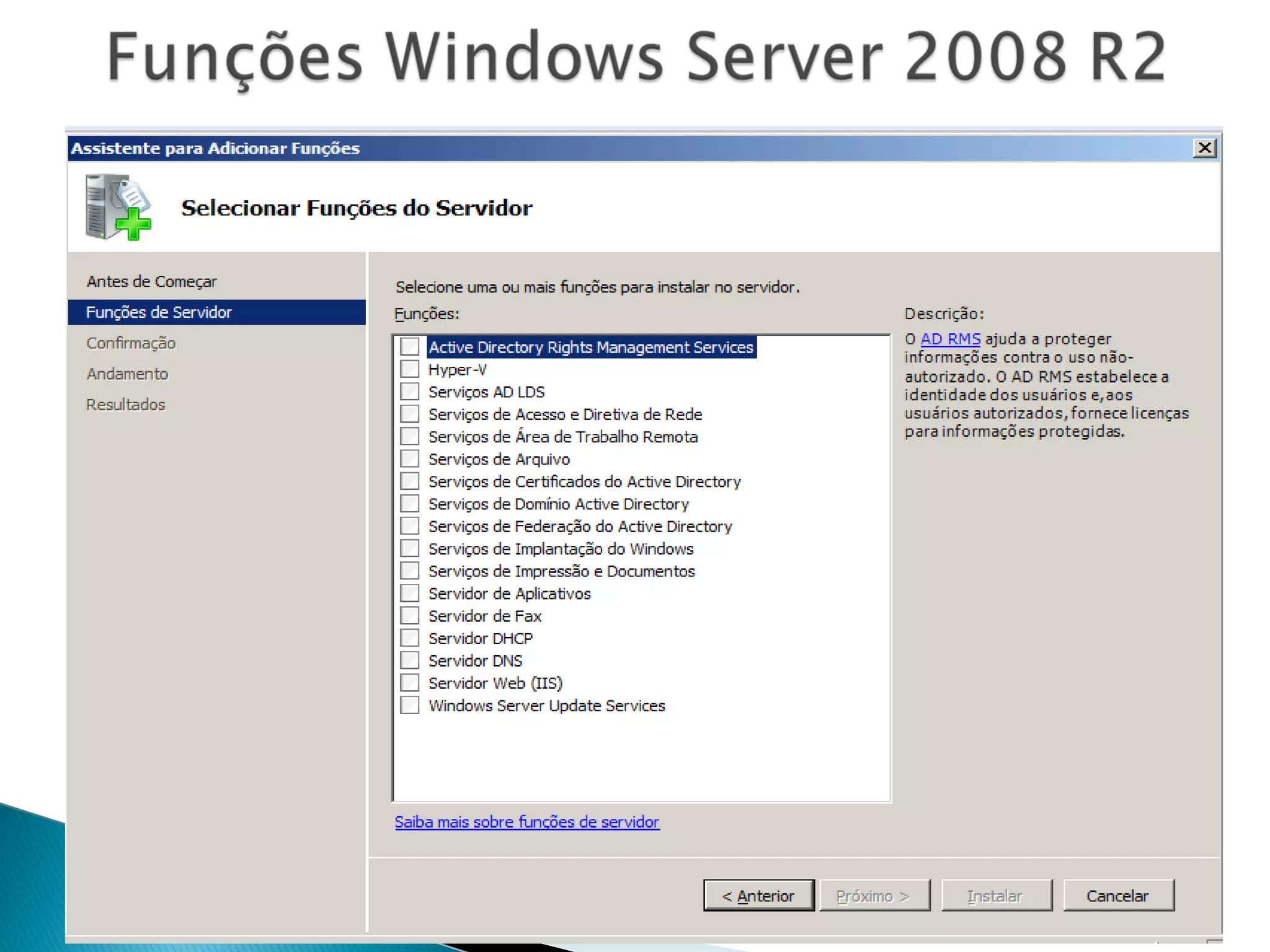Check the Hyper-V role checkbox
Screen dimensions: 1270x952
409,369
